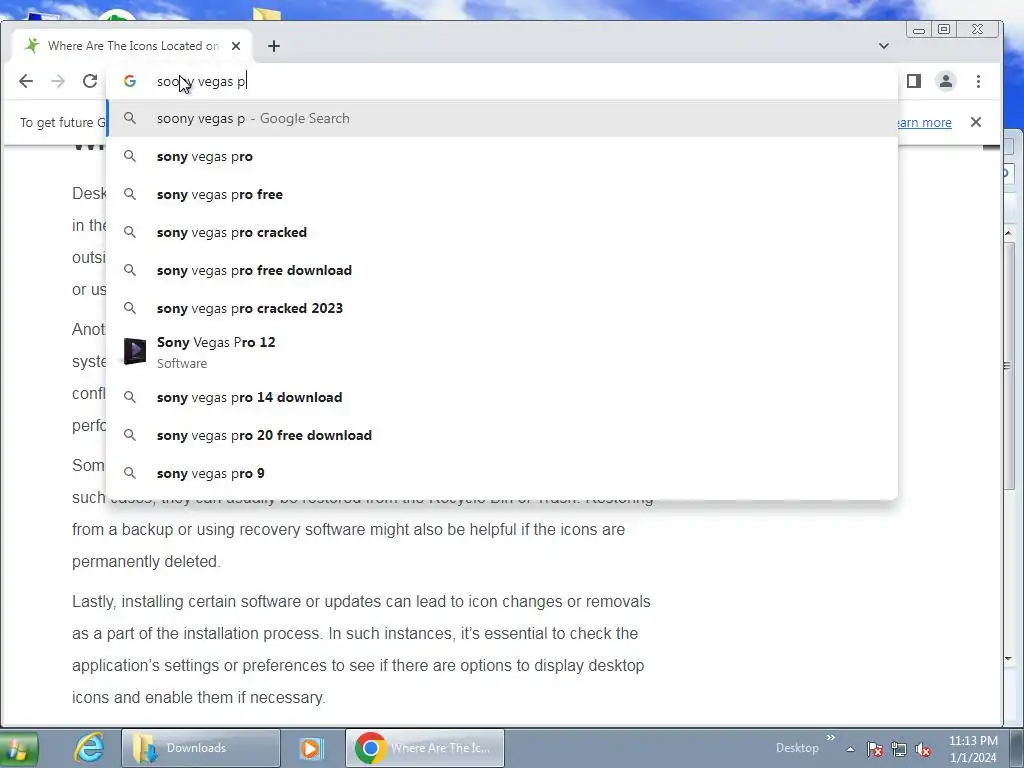Click the Sony Vegas Pro 12 thumbnail icon
Screen dimensions: 1024x768
(135, 351)
